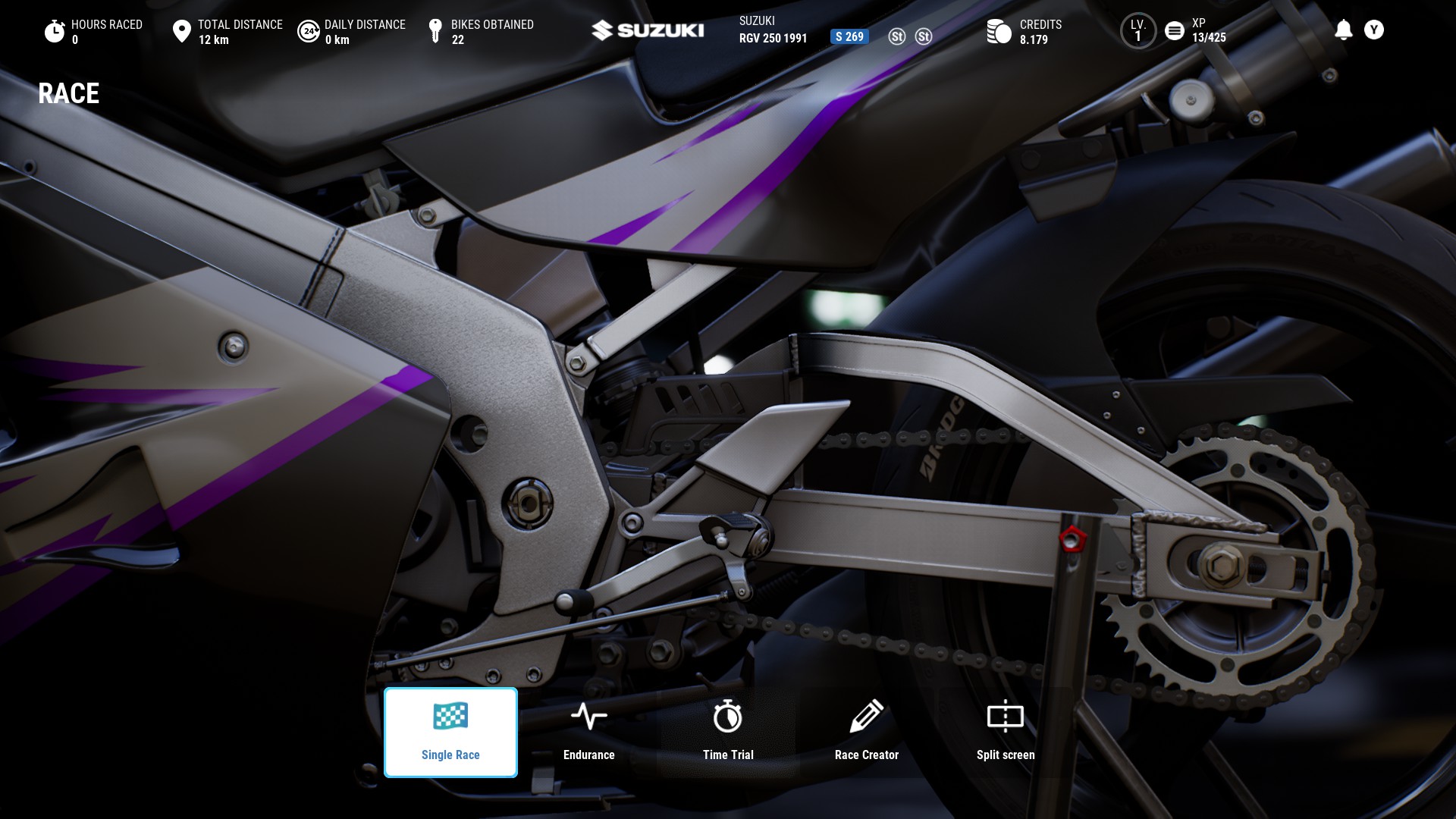Open the Endurance mode pulse icon
Image resolution: width=1456 pixels, height=819 pixels.
[x=588, y=717]
